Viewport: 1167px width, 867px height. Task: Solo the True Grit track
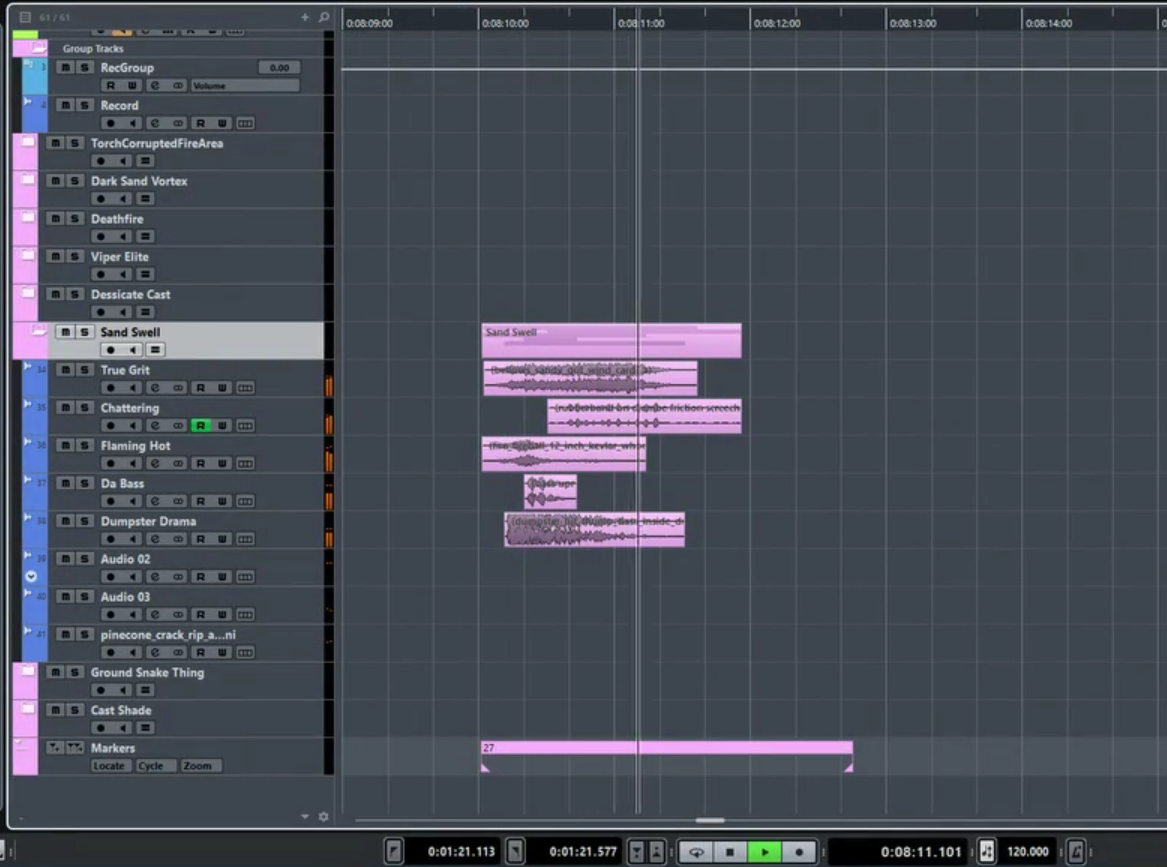click(x=84, y=370)
